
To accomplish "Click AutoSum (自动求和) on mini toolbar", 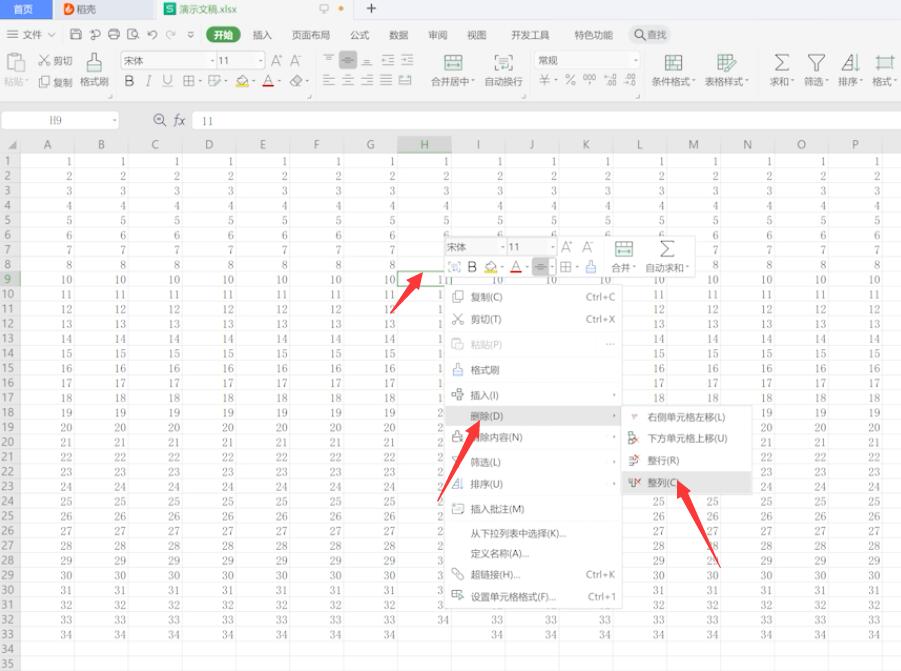I will (667, 257).
